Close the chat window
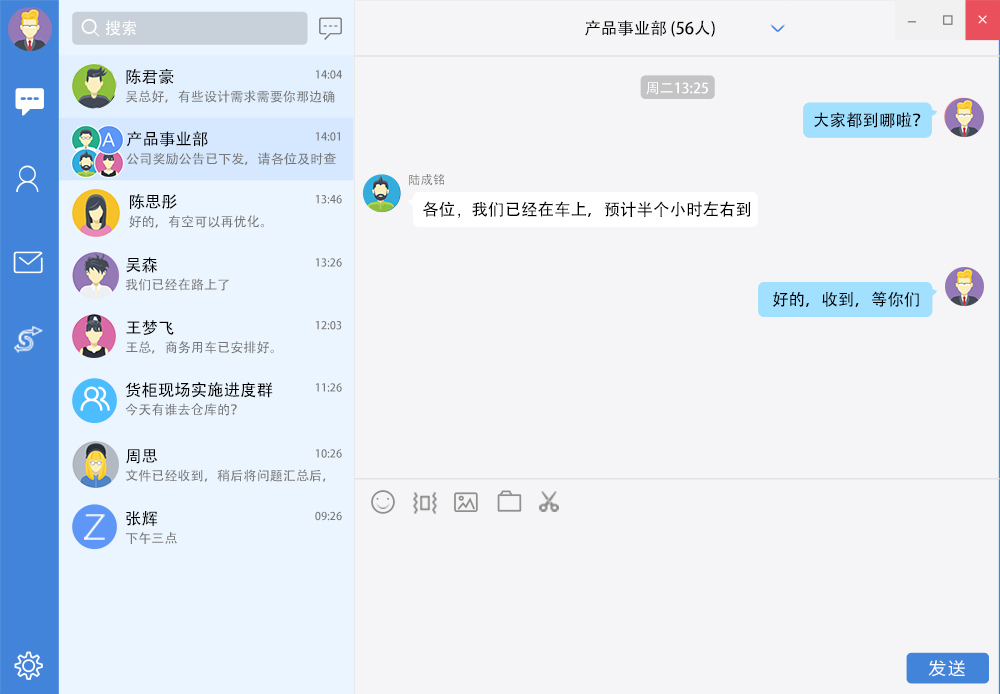 click(982, 20)
